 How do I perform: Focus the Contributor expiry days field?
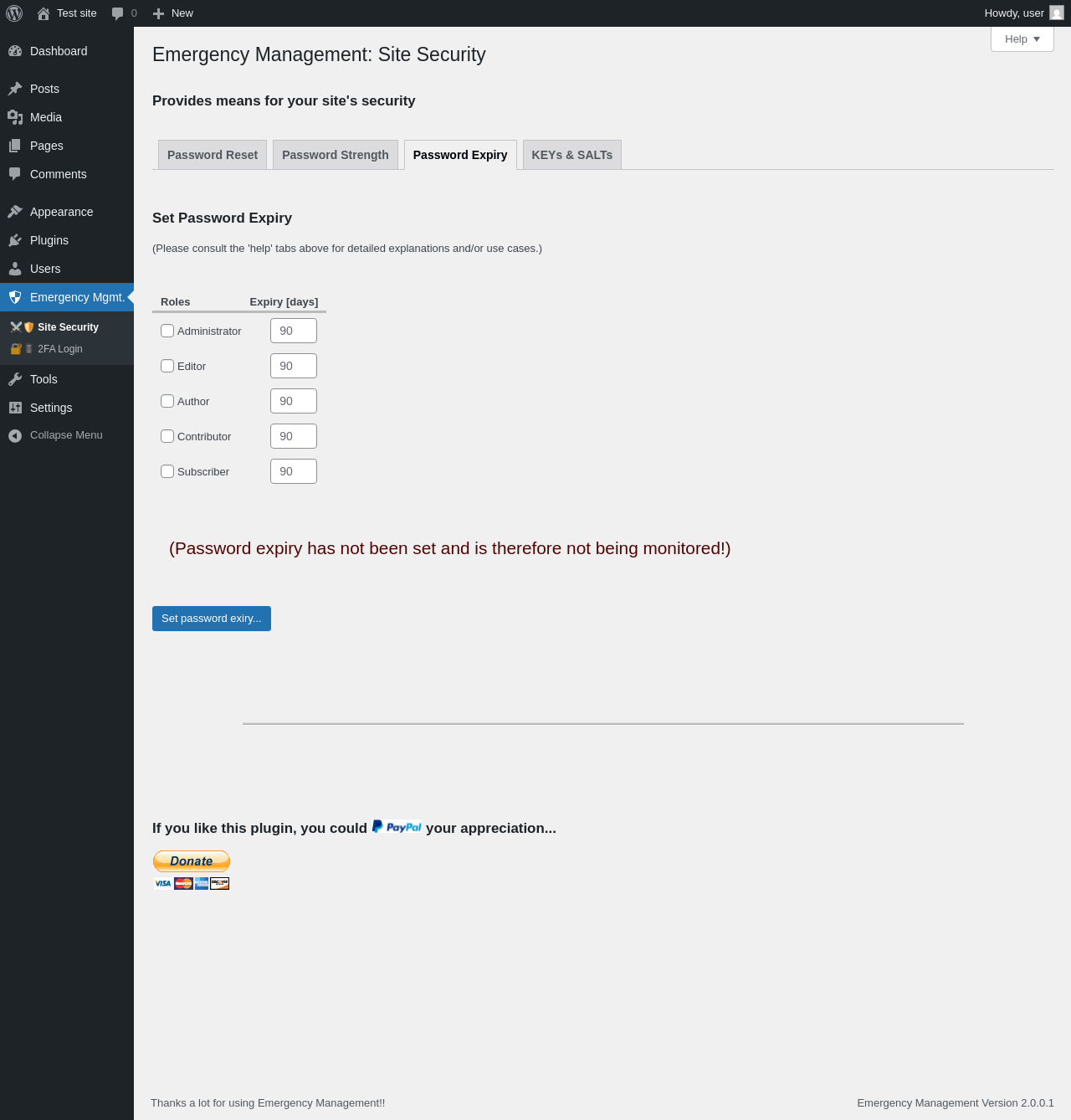tap(294, 436)
